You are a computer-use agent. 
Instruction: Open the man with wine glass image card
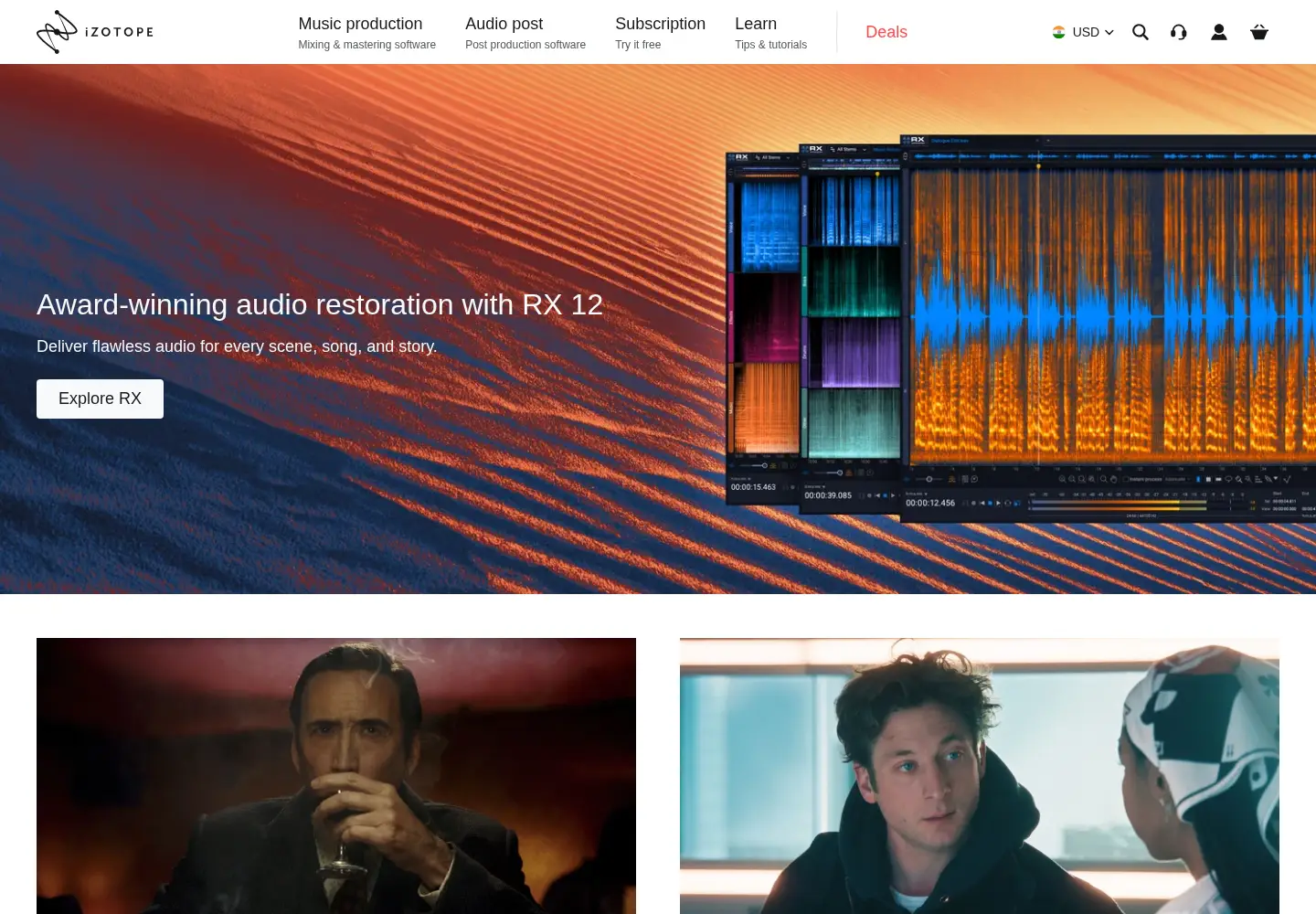336,776
